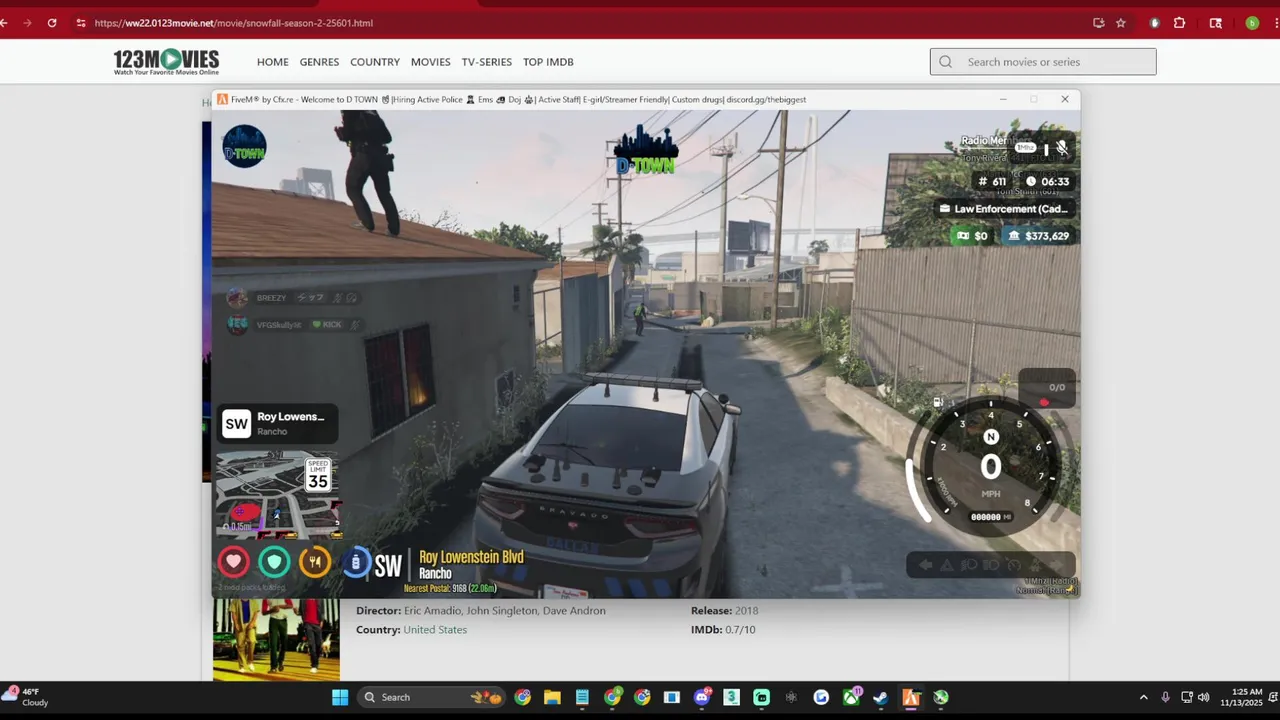
Task: Open director John Singleton link
Action: point(502,611)
